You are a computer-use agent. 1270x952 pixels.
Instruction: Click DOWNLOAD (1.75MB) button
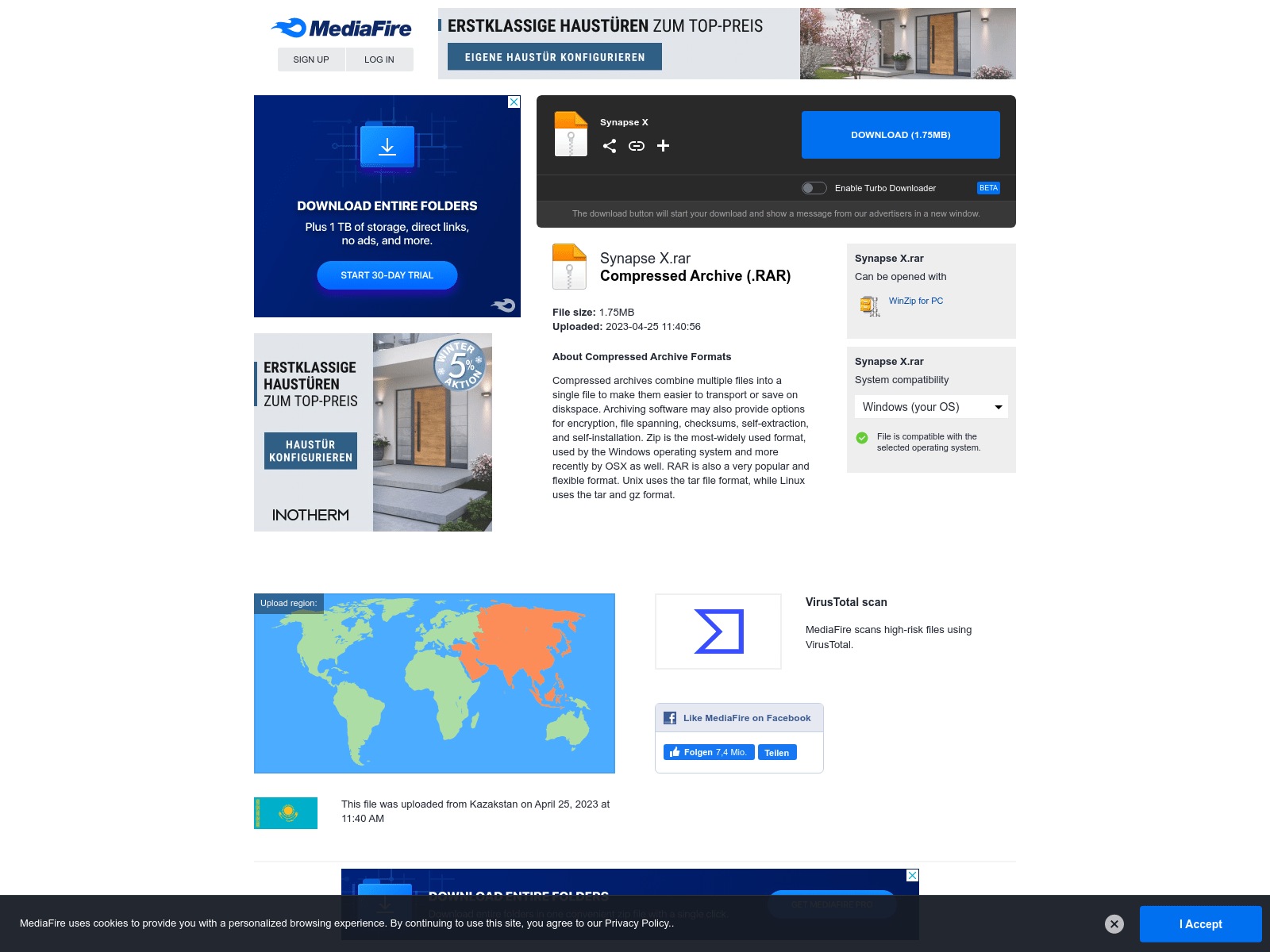click(x=901, y=135)
